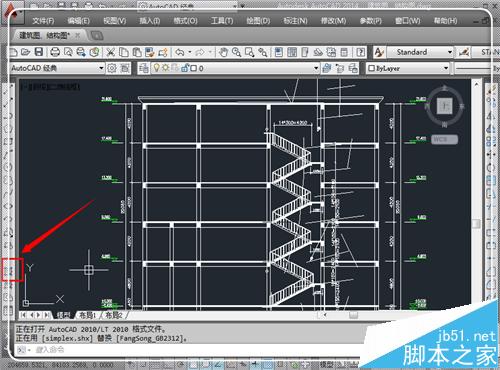The image size is (500, 370).
Task: Switch to the 布局1 layout tab
Action: (87, 315)
